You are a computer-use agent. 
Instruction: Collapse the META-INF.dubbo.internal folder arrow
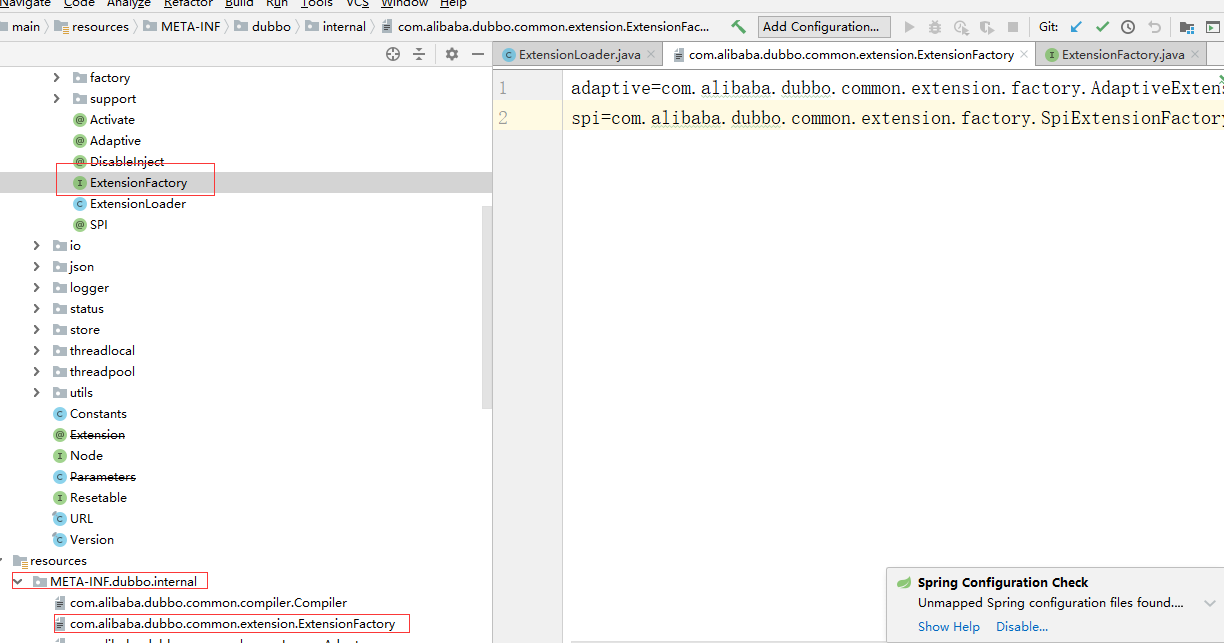click(x=19, y=581)
